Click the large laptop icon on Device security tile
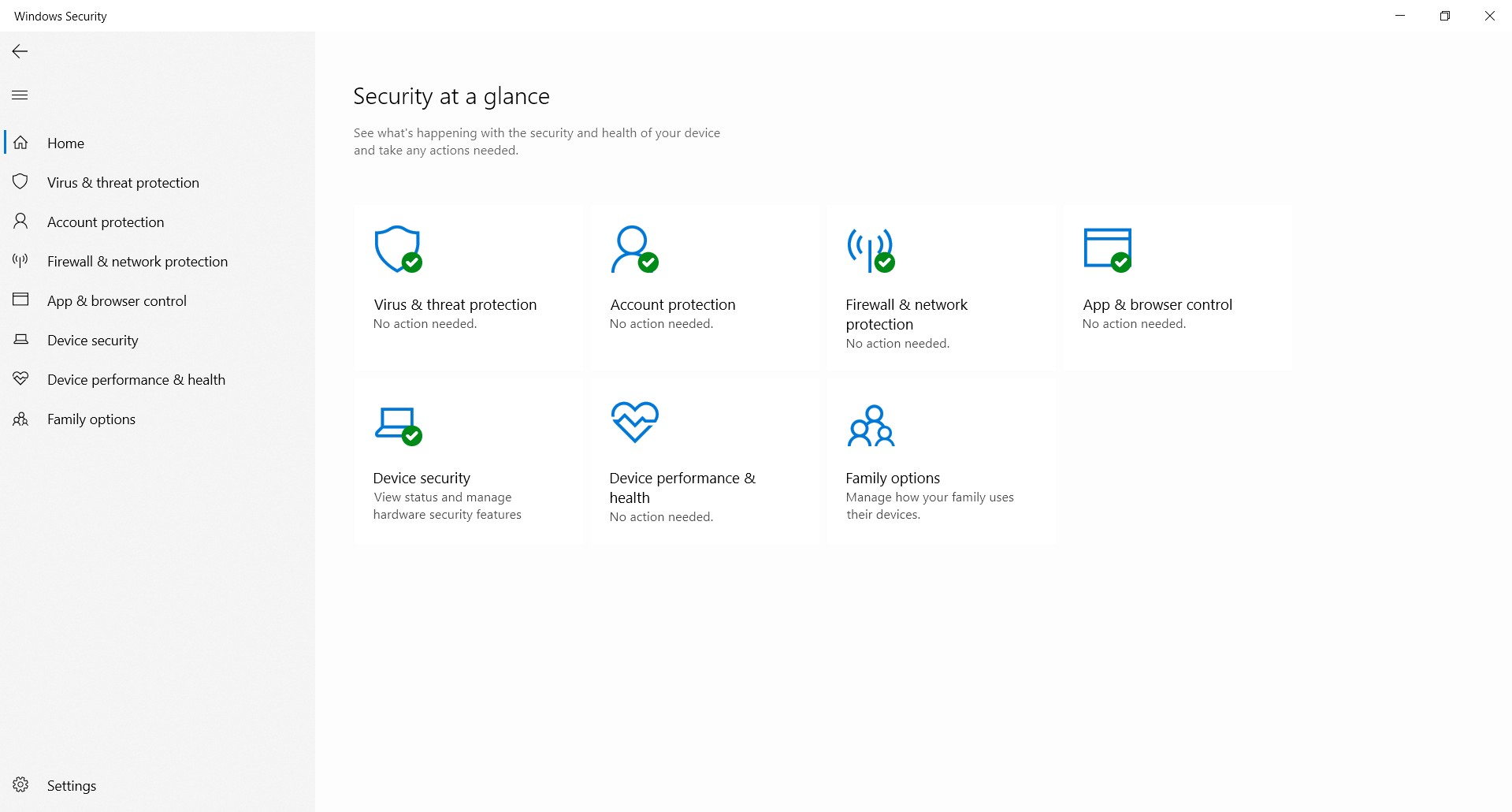Viewport: 1512px width, 812px height. pos(398,426)
